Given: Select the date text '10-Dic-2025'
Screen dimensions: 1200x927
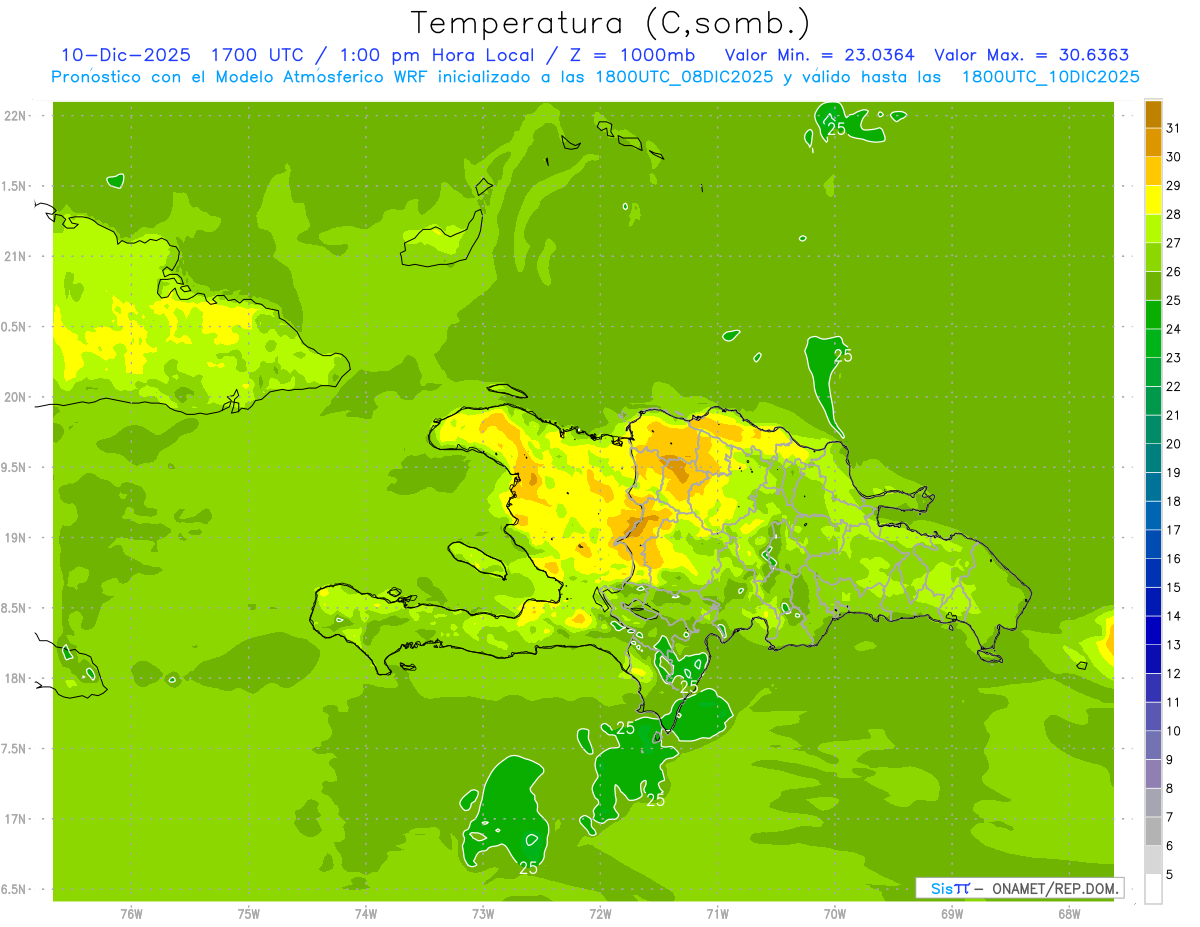Looking at the screenshot, I should 126,55.
